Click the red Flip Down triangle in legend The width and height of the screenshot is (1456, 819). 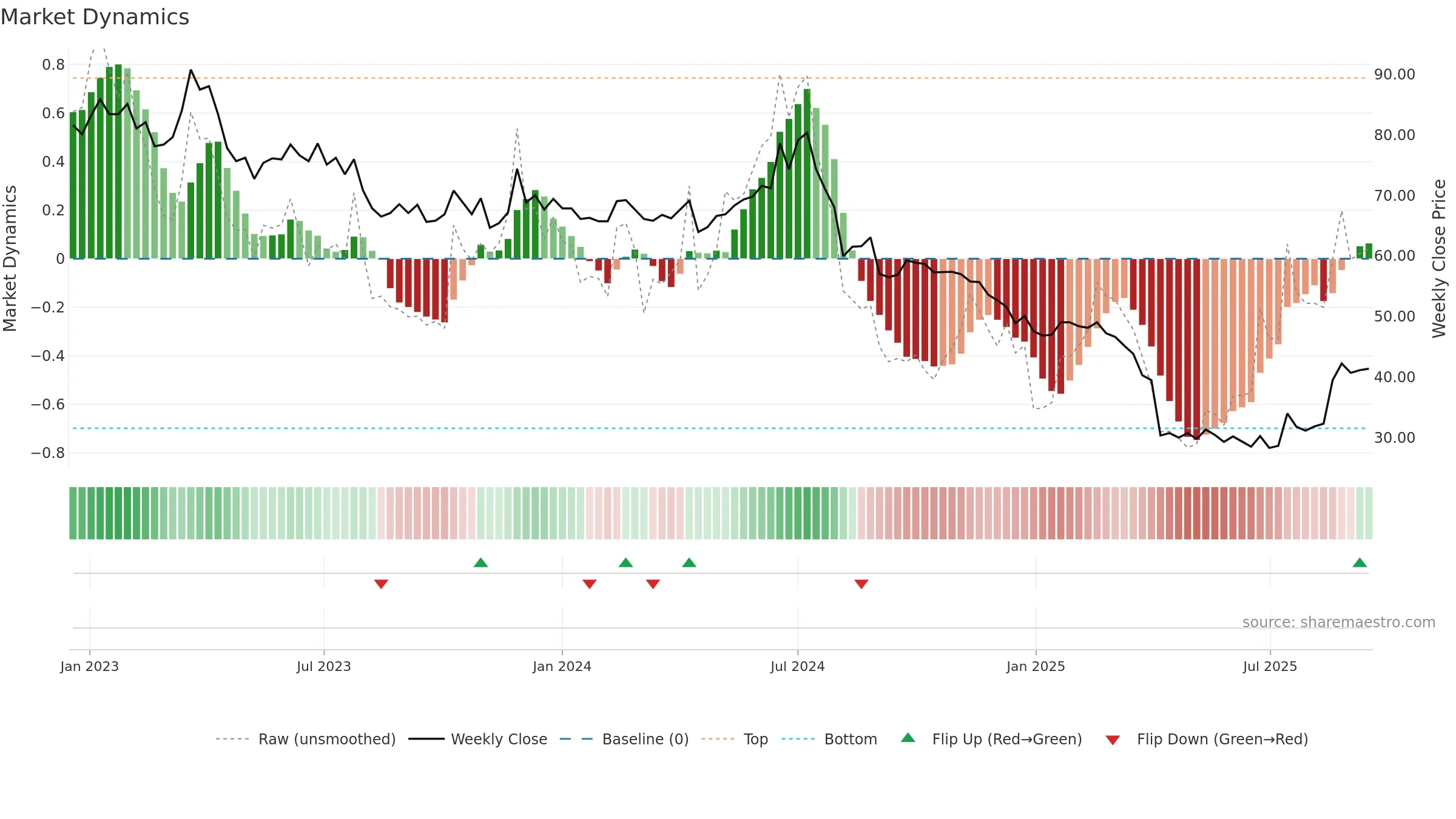click(1113, 740)
